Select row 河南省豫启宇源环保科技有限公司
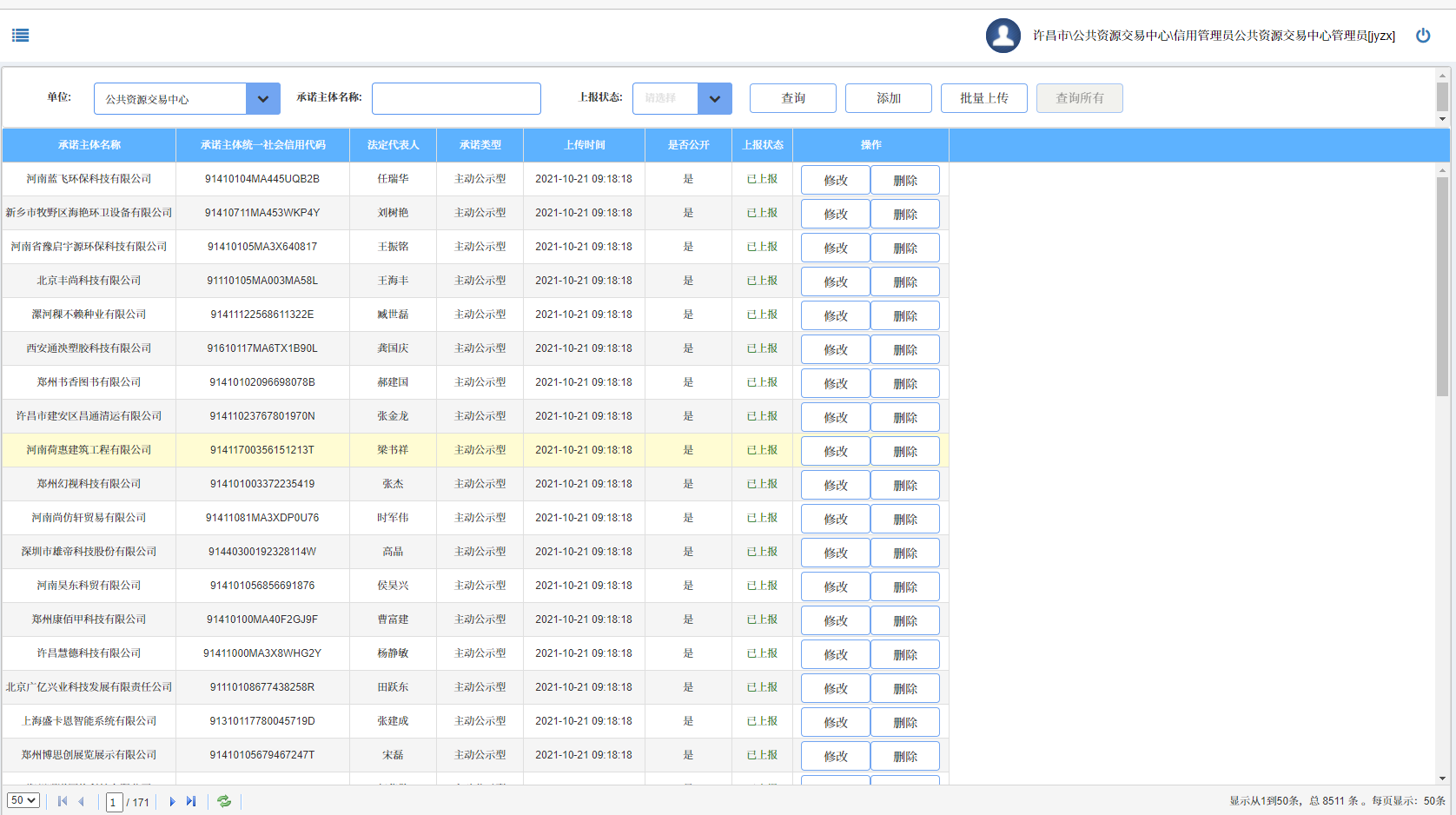 (x=475, y=247)
